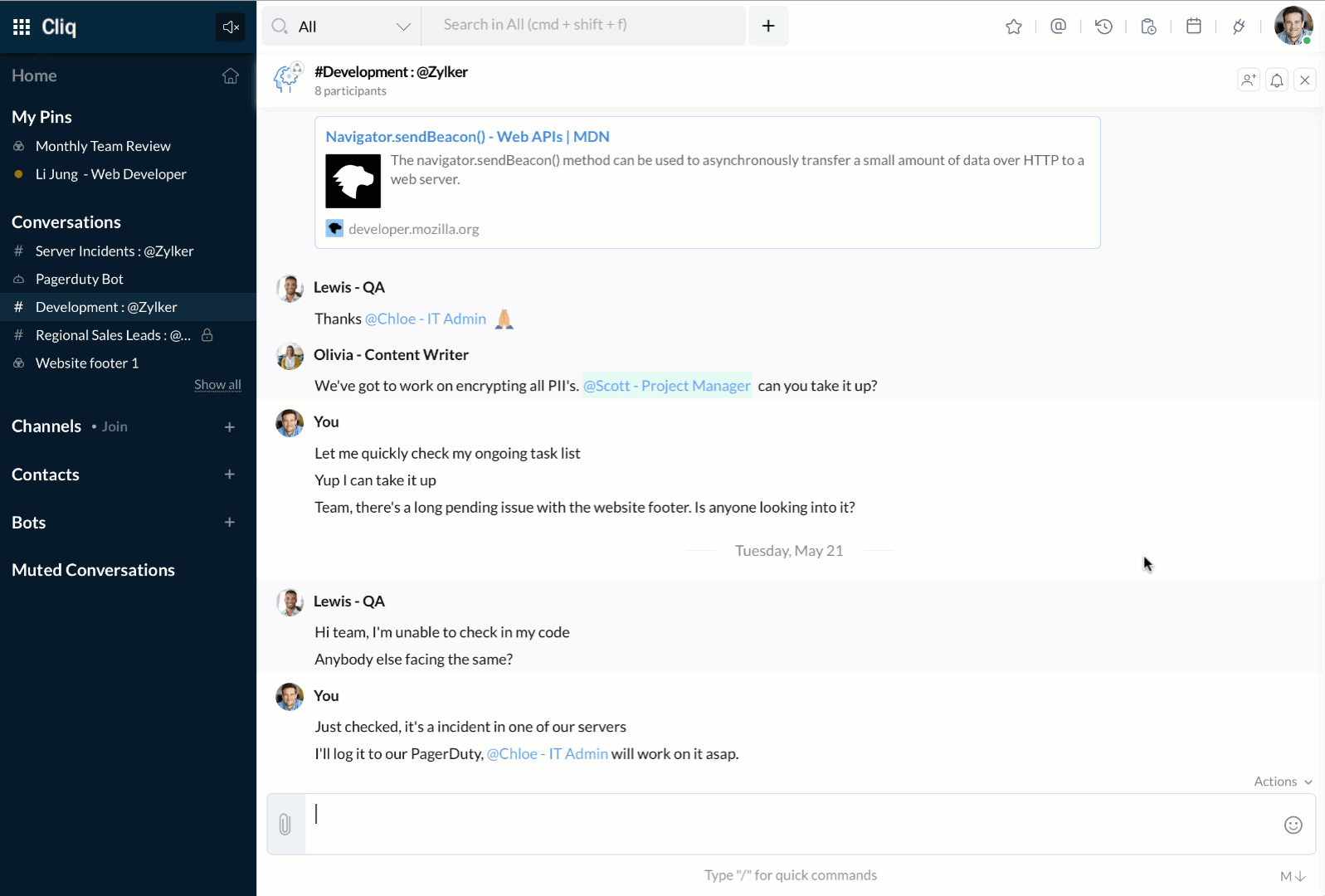
Task: Add a new bot with plus
Action: (x=230, y=523)
